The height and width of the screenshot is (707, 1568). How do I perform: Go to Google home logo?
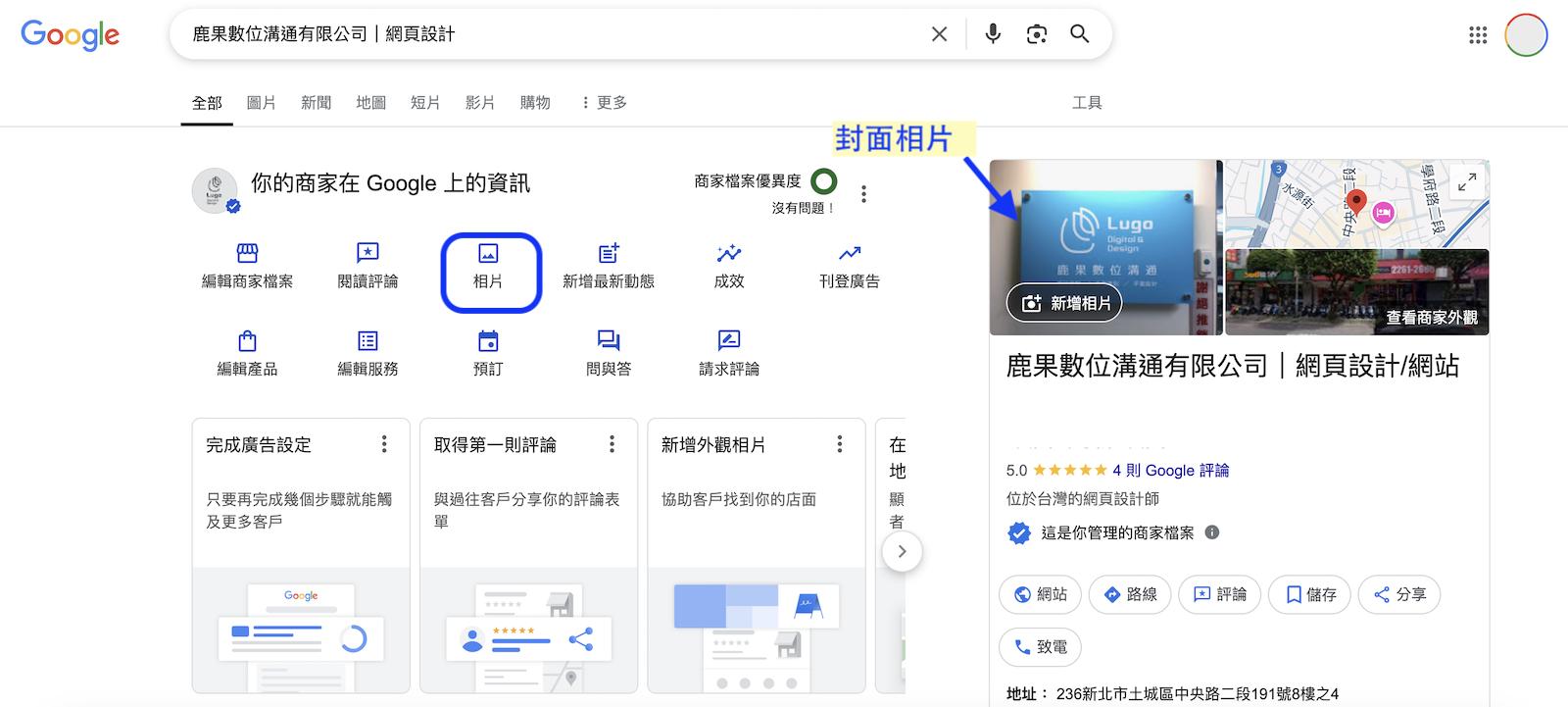[71, 35]
